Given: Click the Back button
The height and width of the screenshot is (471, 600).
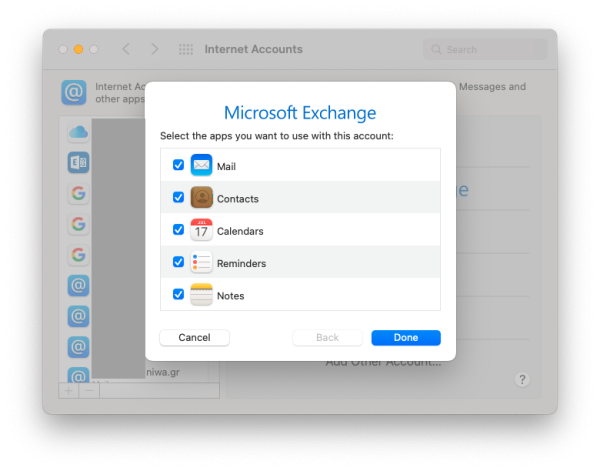Looking at the screenshot, I should [328, 337].
